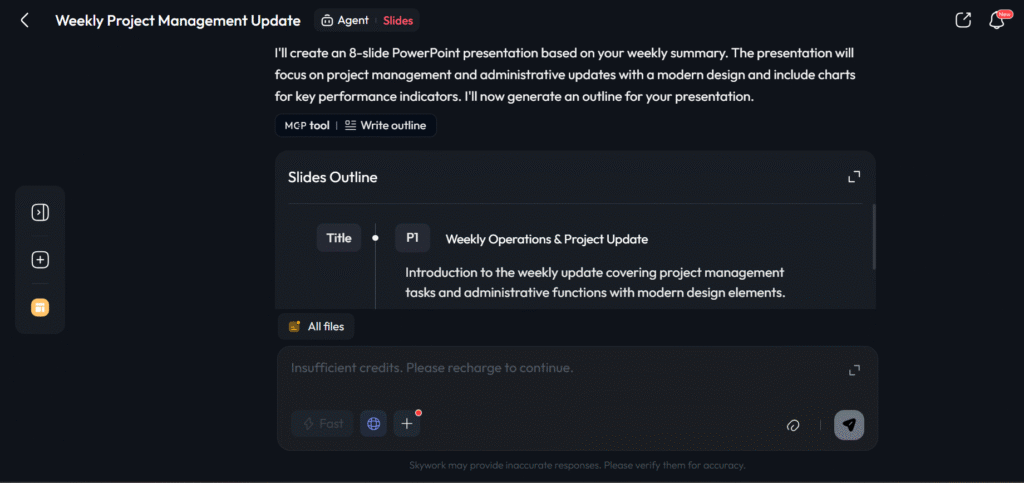This screenshot has width=1024, height=483.
Task: Click the icon left of send button
Action: 793,425
